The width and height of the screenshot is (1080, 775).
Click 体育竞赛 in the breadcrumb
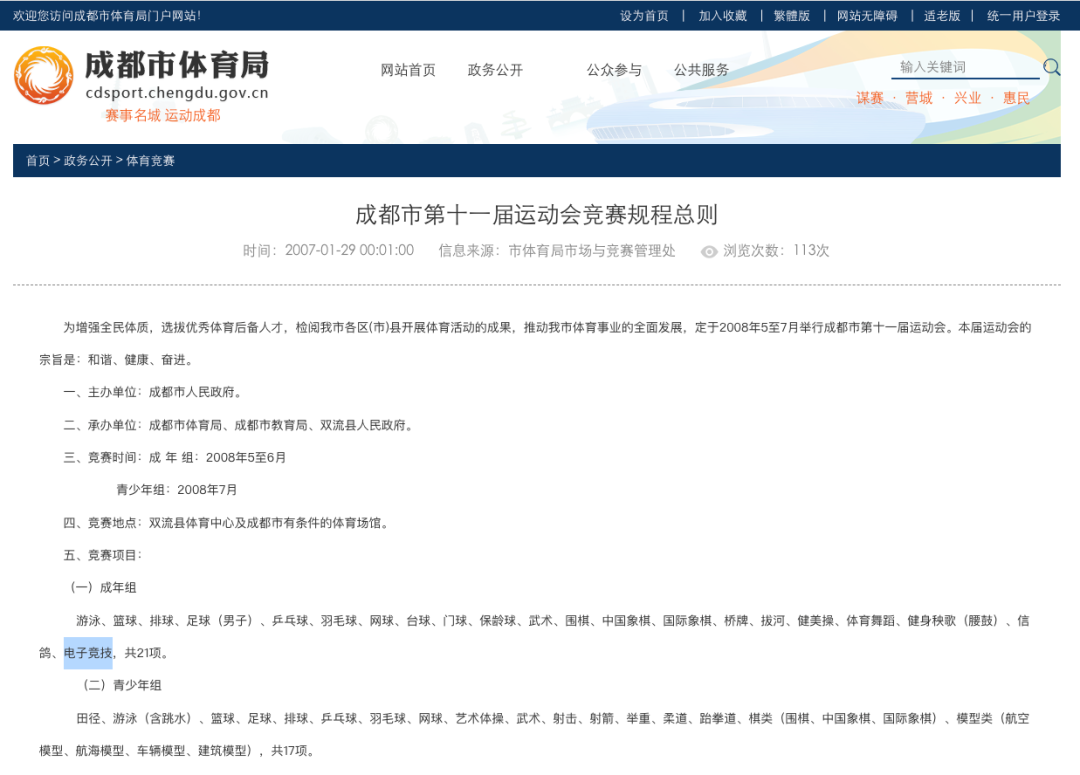pos(150,161)
